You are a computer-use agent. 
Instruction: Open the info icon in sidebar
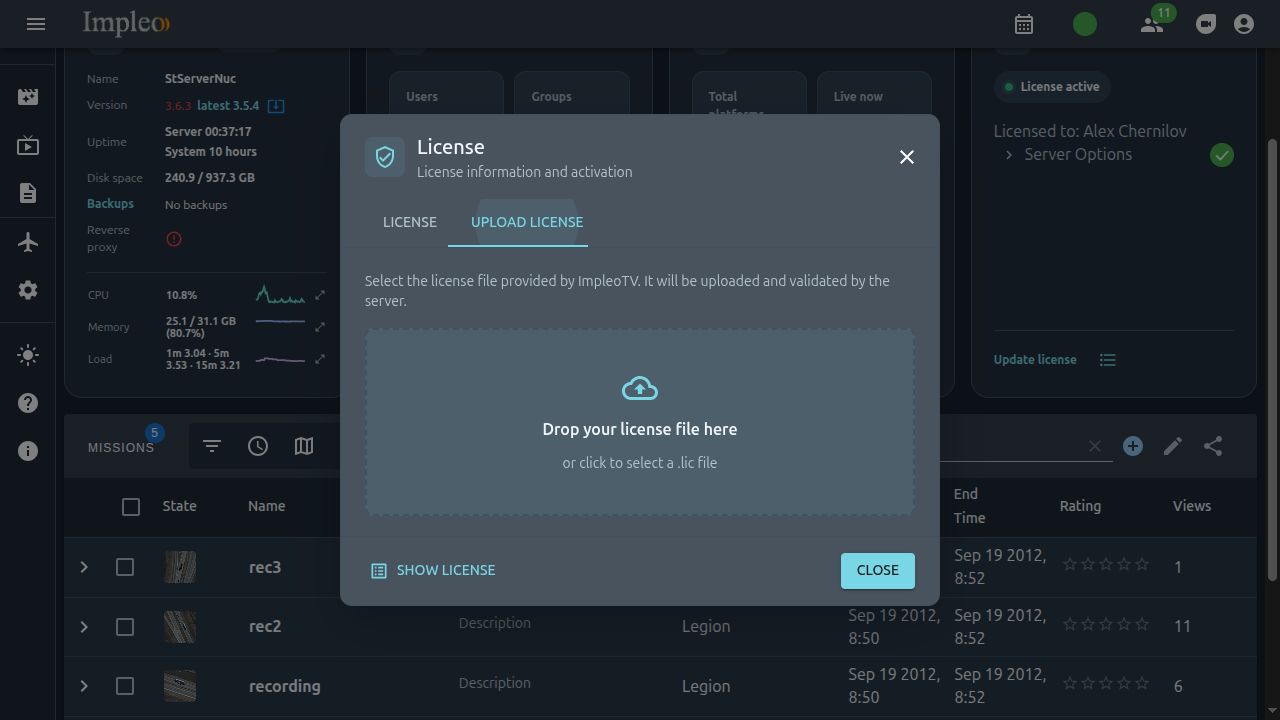[28, 451]
